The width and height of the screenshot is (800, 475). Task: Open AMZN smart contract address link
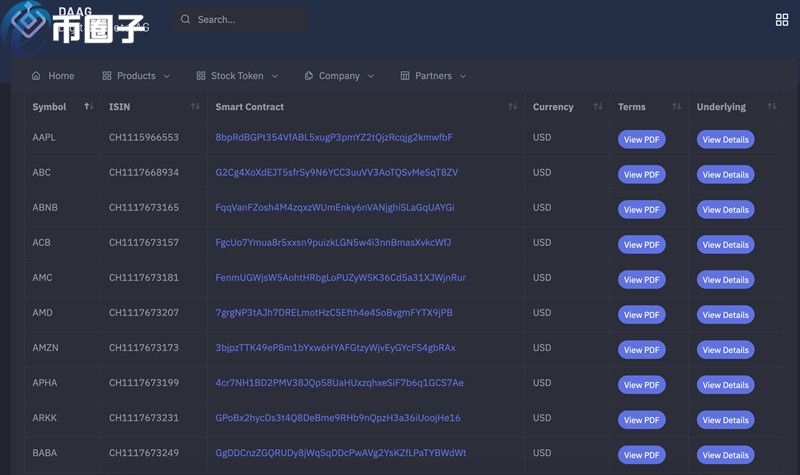click(x=335, y=348)
